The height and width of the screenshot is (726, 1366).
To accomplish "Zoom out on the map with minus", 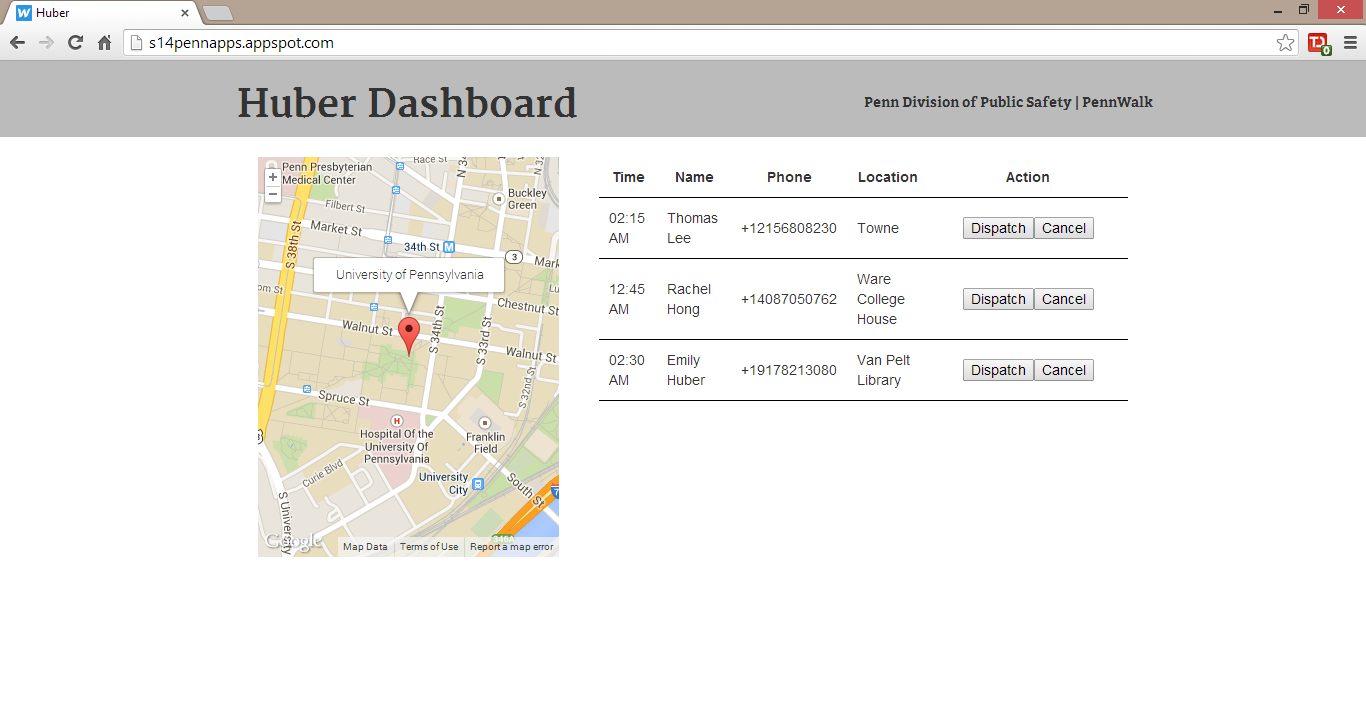I will coord(273,194).
